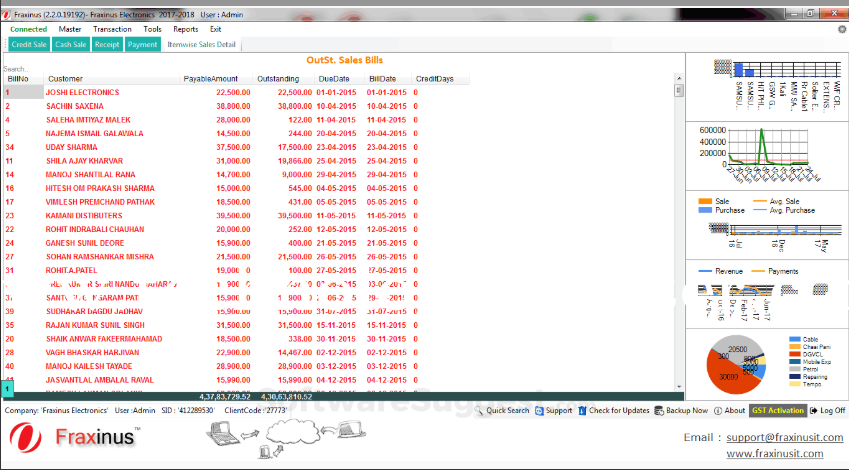Click the Log Off icon
This screenshot has height=470, width=849.
813,411
